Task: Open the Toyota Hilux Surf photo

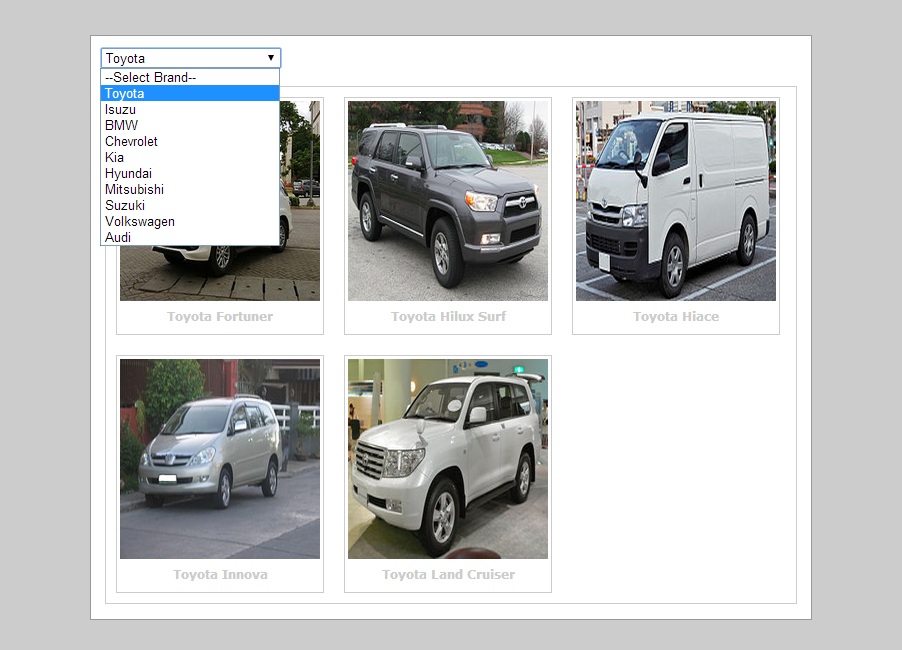Action: (448, 201)
